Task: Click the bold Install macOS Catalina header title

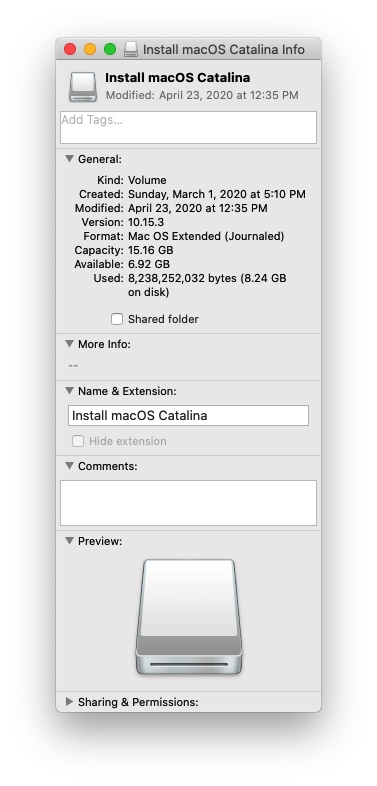Action: [177, 78]
